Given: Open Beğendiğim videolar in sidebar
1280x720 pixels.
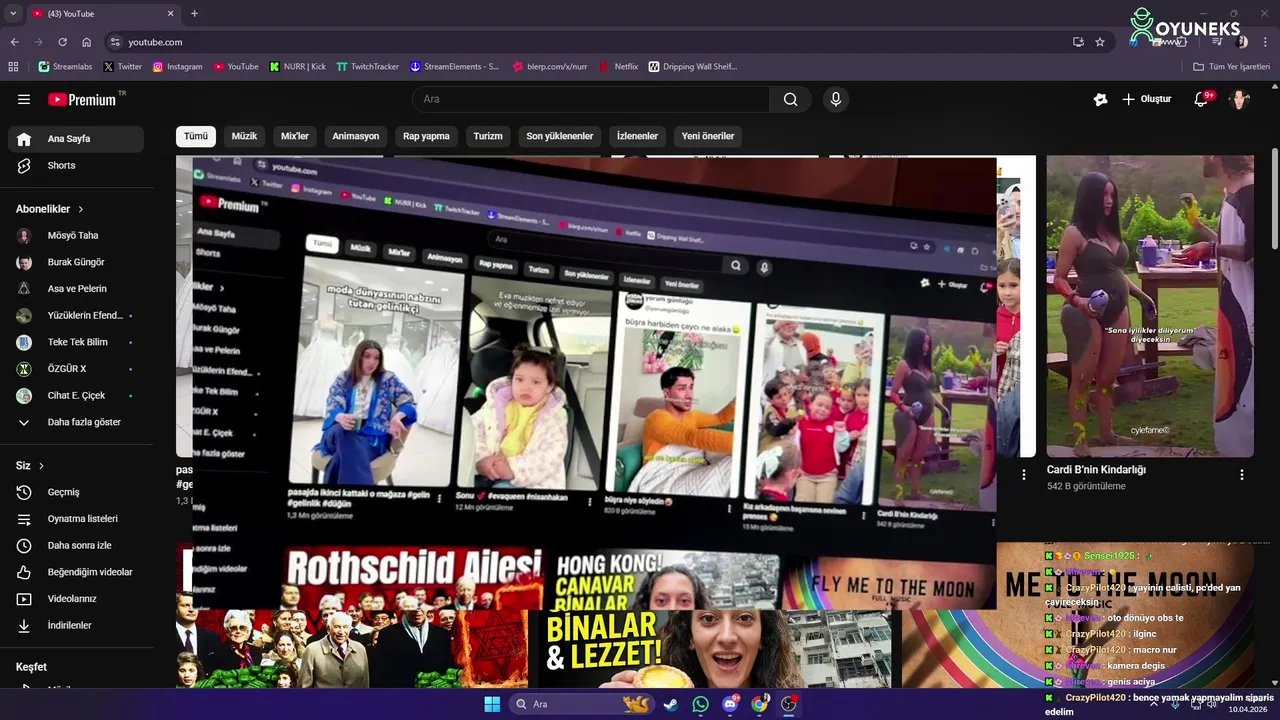Looking at the screenshot, I should point(76,572).
